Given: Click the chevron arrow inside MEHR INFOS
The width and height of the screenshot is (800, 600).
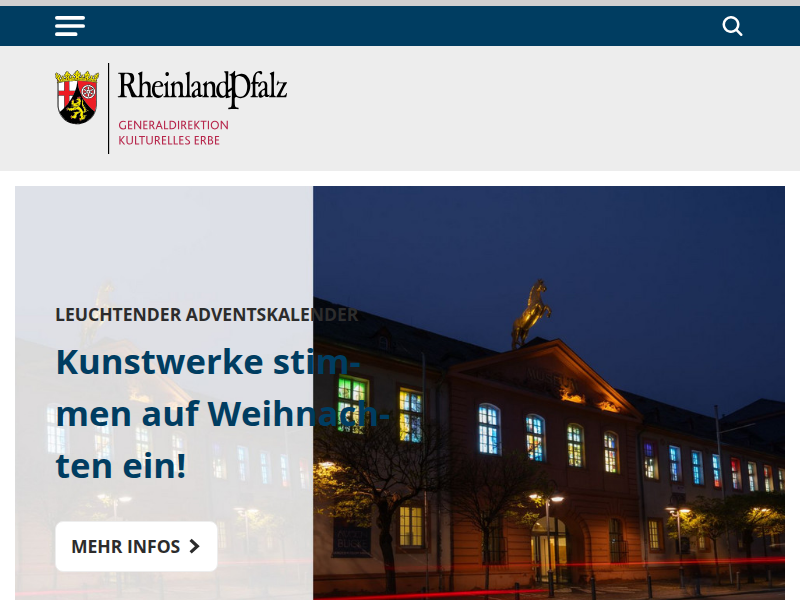Looking at the screenshot, I should 195,546.
